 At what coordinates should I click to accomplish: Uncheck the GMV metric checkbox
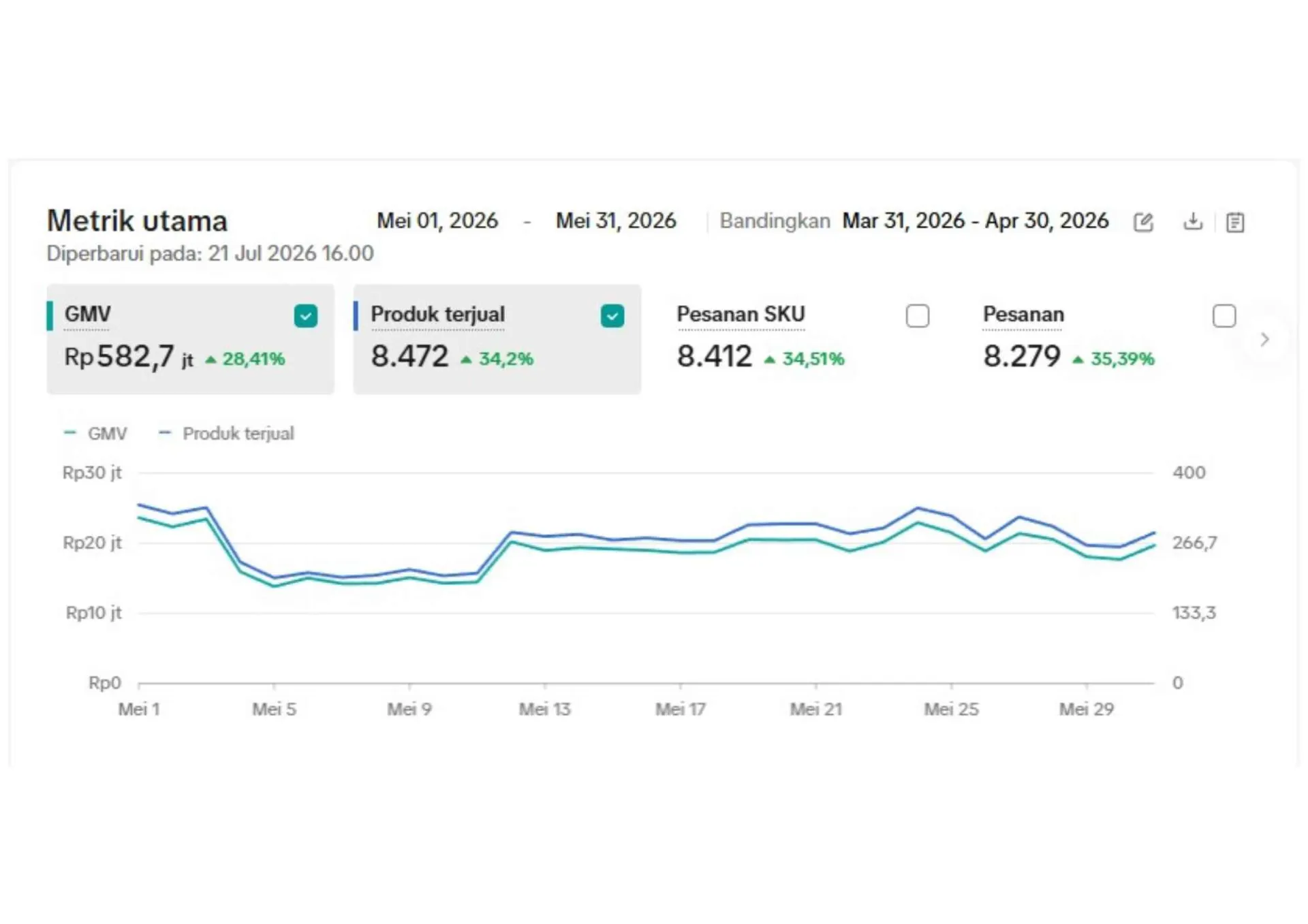click(x=306, y=316)
